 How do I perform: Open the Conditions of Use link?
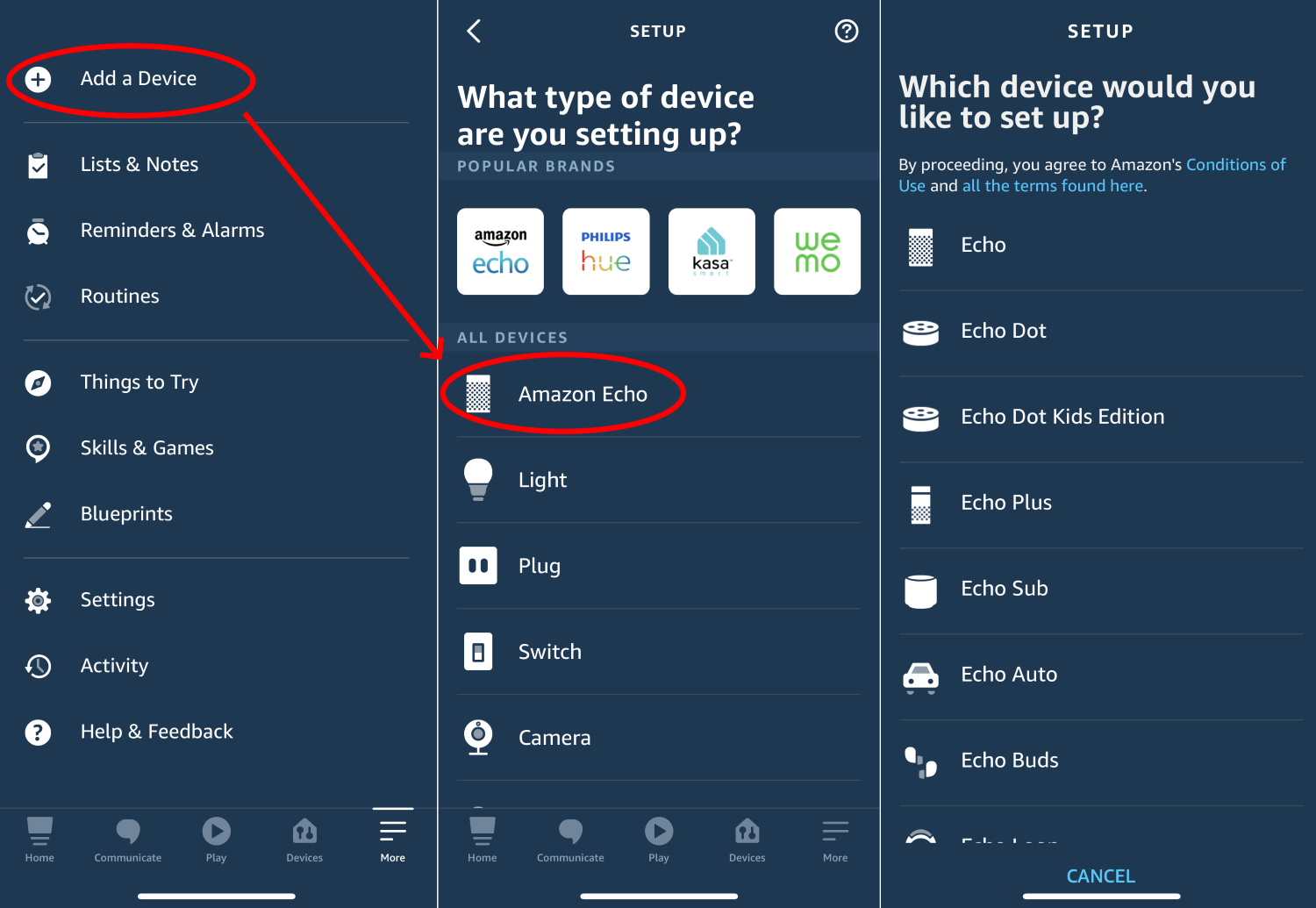pos(1235,165)
